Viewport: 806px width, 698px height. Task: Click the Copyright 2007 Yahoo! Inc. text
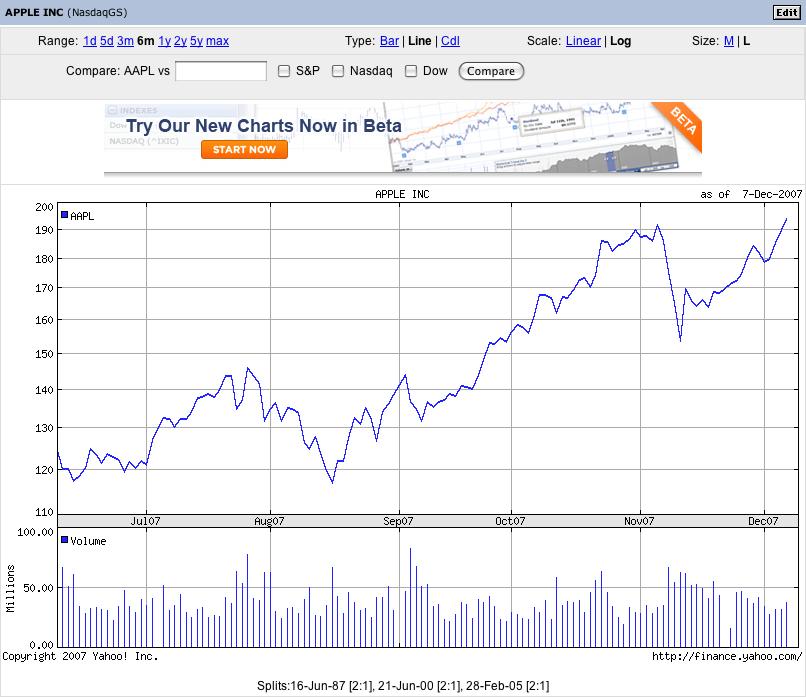pos(80,656)
